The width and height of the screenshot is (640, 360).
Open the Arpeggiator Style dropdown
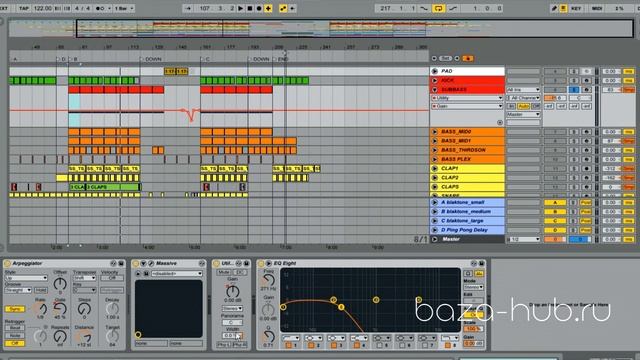click(26, 278)
